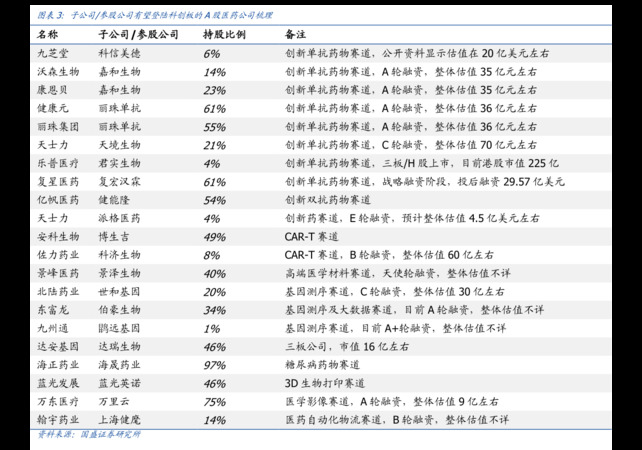Click the '复宏汉霖' subsidiary cell
Screen dimensions: 642x450
[119, 181]
